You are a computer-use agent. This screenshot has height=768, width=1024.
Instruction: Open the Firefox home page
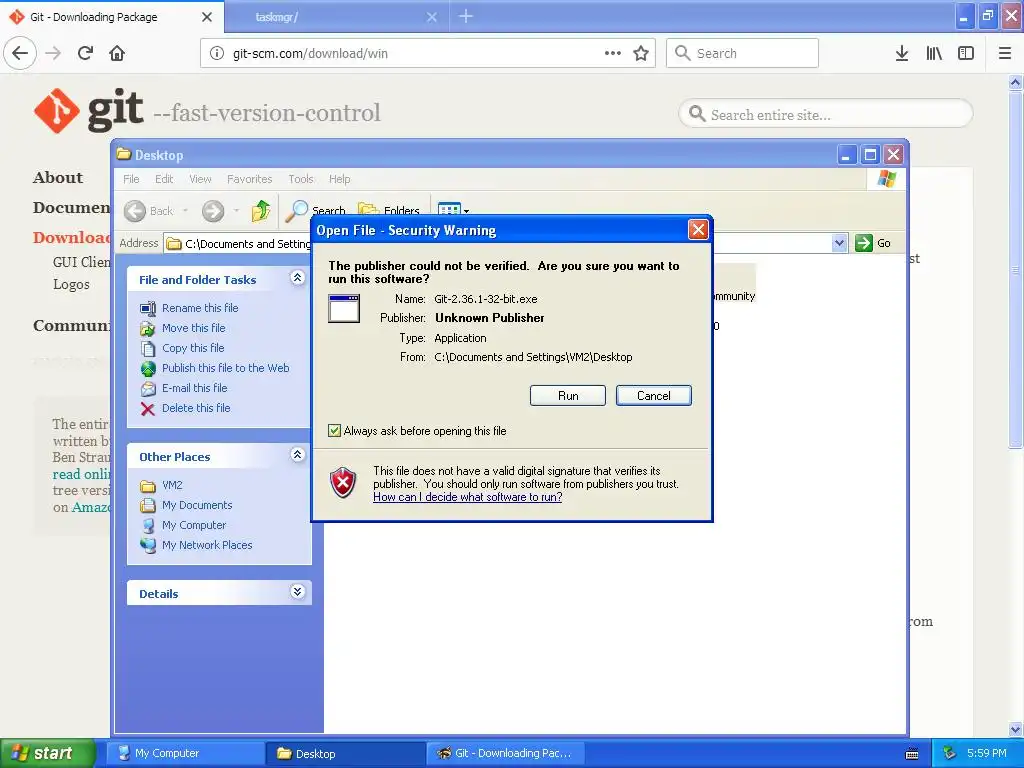(x=117, y=53)
